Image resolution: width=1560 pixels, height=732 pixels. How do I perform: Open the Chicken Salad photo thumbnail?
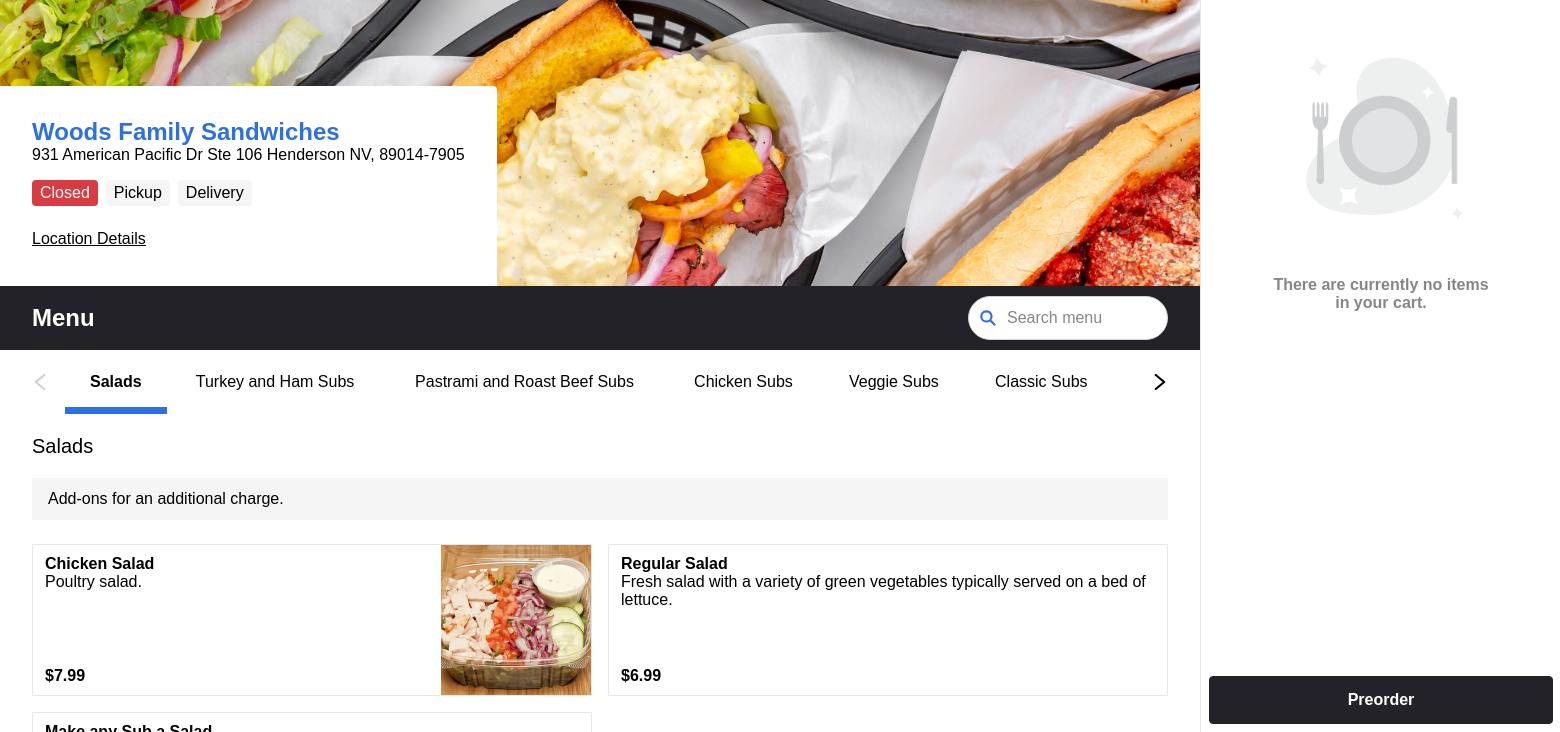pos(516,620)
